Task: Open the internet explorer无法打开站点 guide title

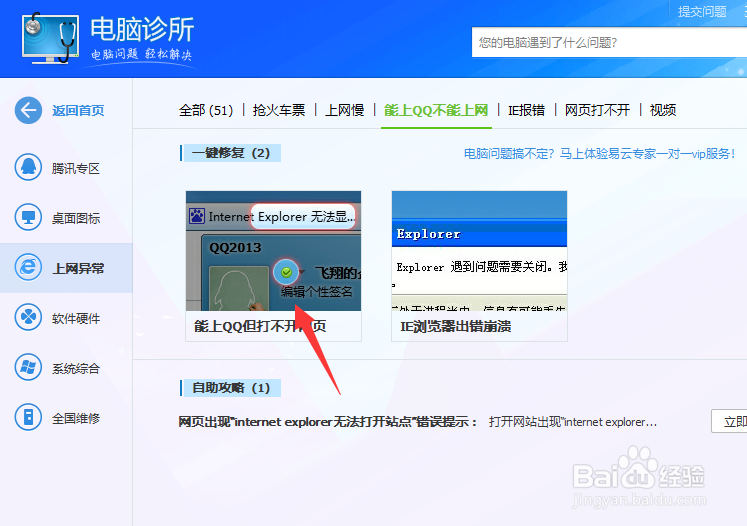Action: pos(328,422)
